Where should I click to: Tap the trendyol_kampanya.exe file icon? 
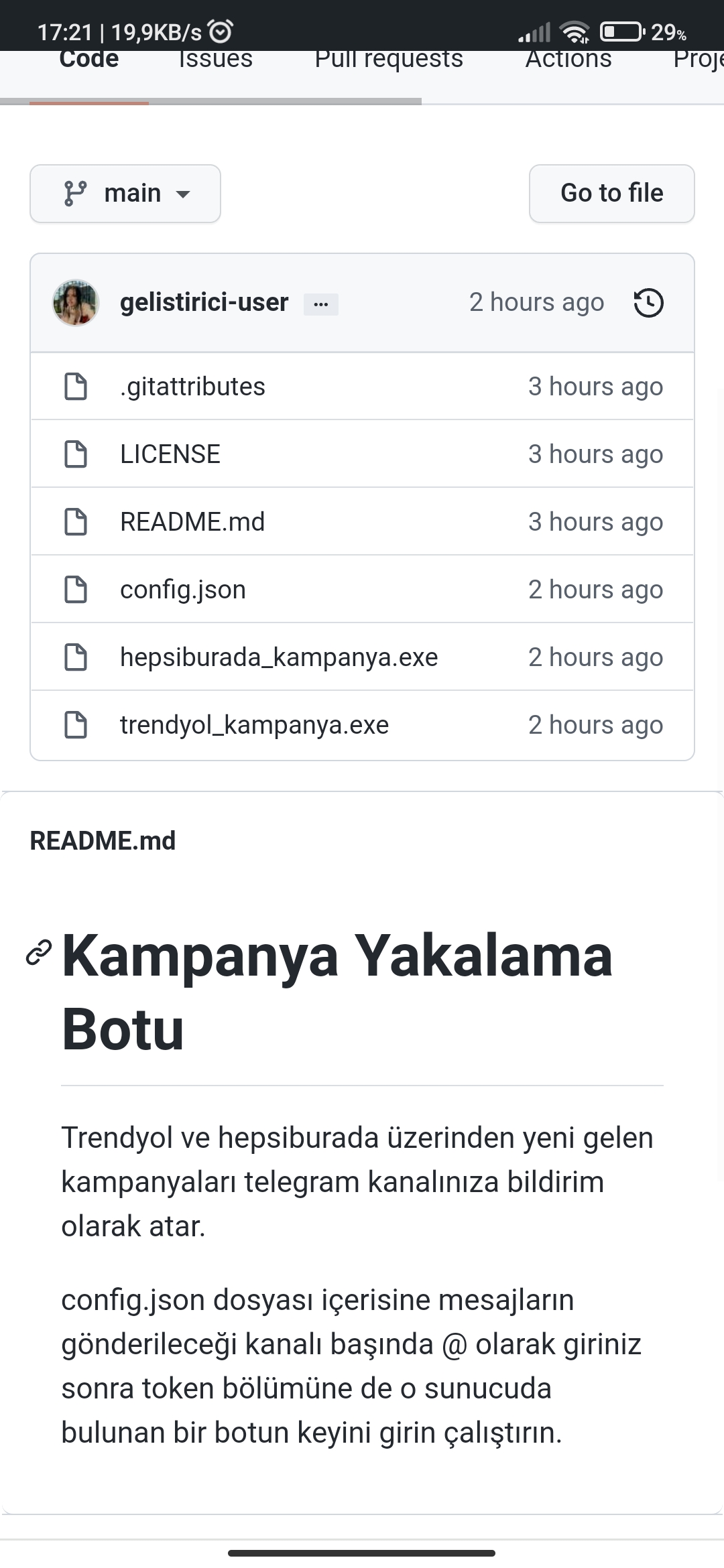coord(75,725)
